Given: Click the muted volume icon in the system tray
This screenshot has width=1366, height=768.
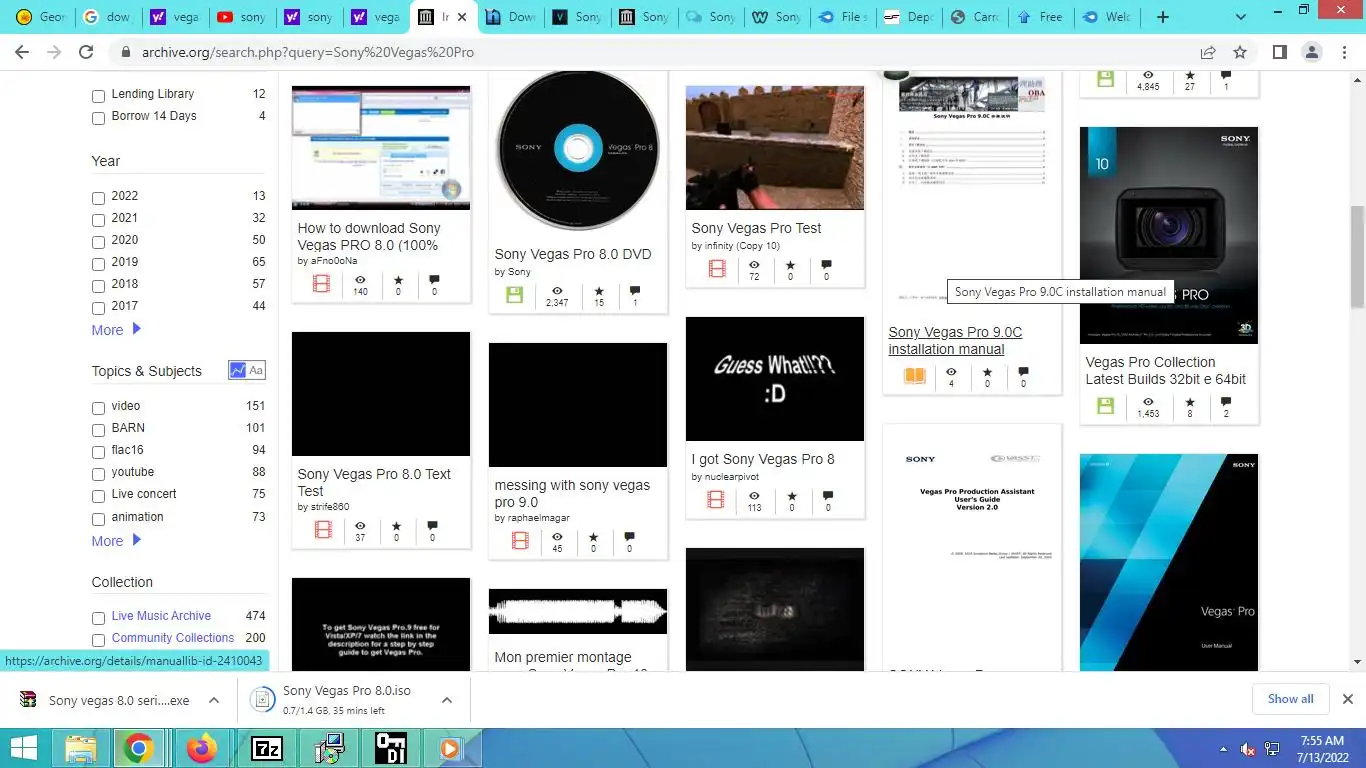Looking at the screenshot, I should coord(1248,749).
